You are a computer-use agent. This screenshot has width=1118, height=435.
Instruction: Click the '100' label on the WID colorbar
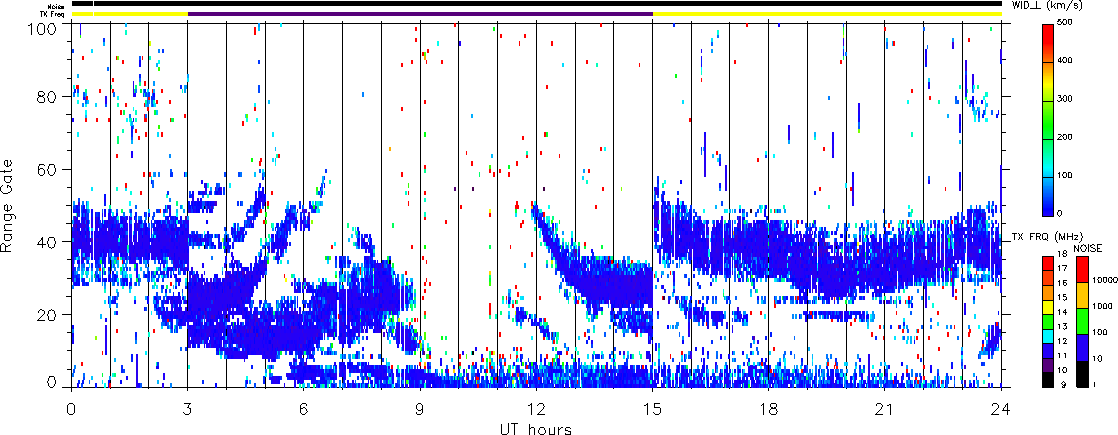pos(1067,175)
